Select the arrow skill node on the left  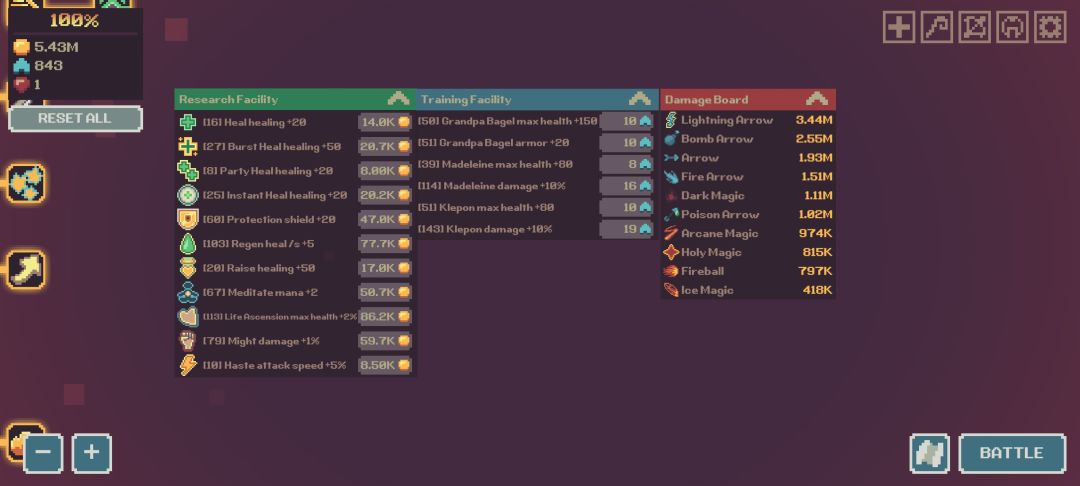26,269
